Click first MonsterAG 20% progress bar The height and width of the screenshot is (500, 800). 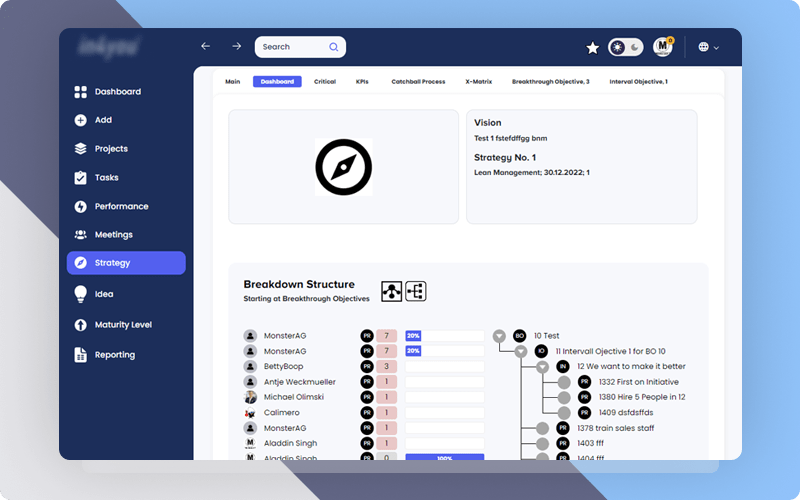(x=444, y=336)
